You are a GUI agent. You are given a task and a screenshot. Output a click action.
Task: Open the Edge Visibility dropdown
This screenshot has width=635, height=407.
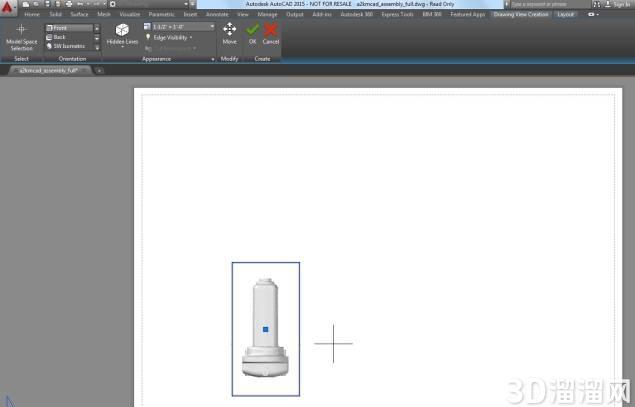[x=173, y=38]
